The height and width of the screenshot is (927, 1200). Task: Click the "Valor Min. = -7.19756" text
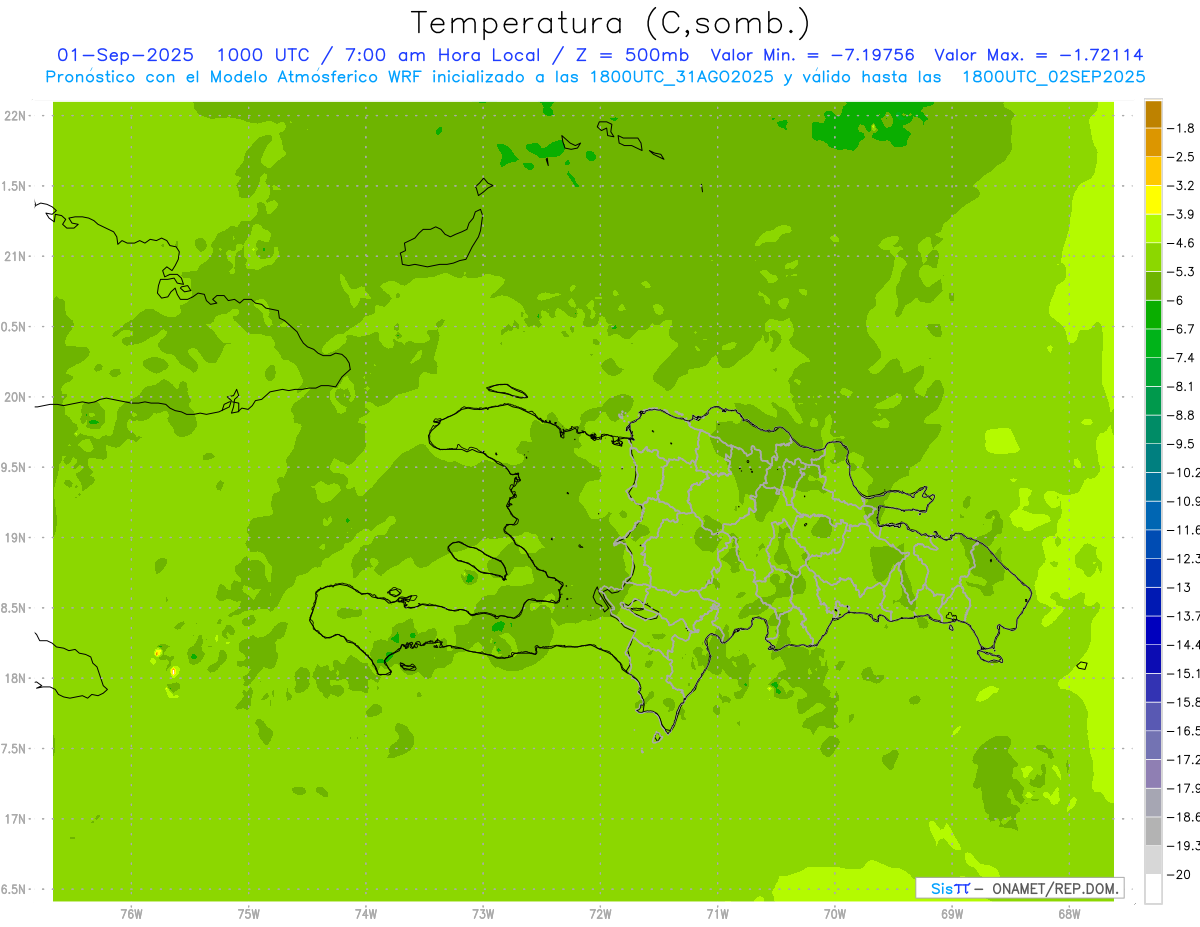click(x=812, y=55)
